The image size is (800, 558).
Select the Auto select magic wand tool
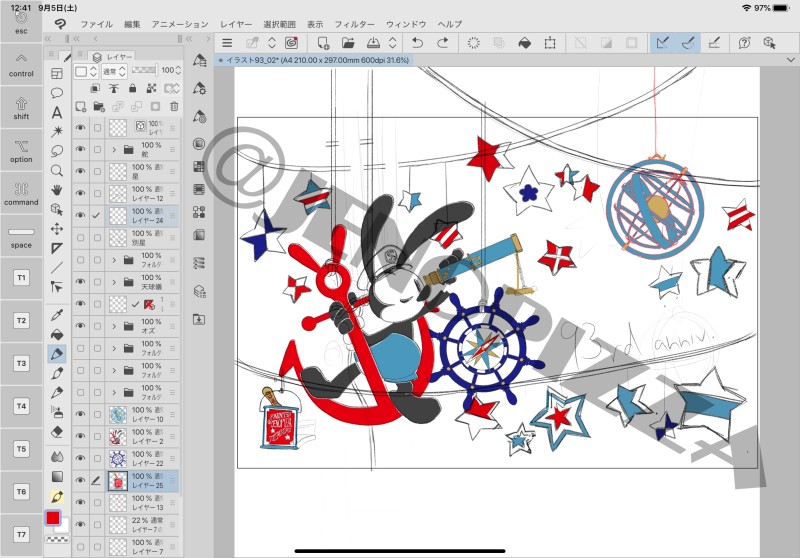(57, 132)
